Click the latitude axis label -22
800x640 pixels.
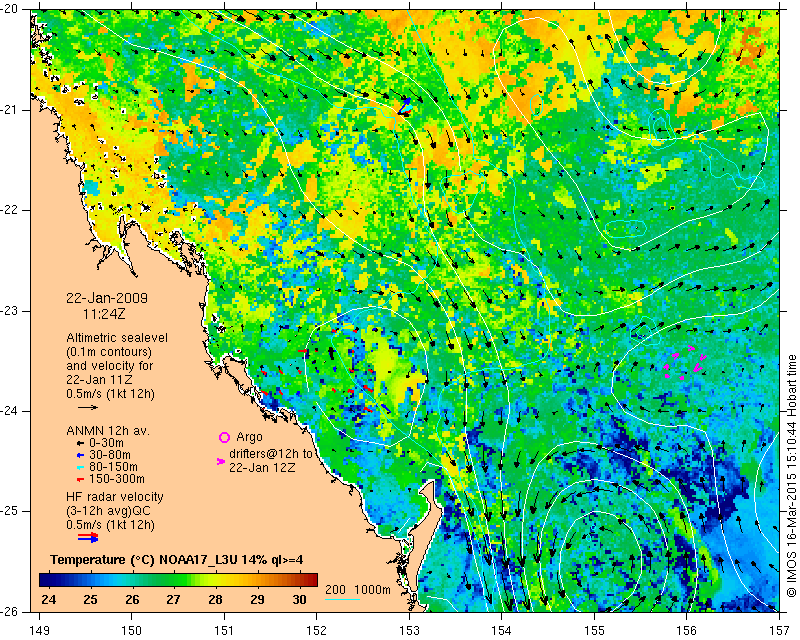(10, 210)
